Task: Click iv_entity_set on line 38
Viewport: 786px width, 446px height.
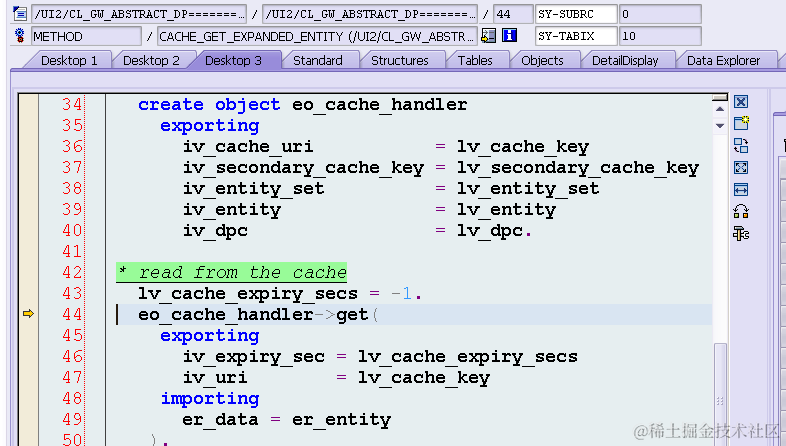Action: 253,188
